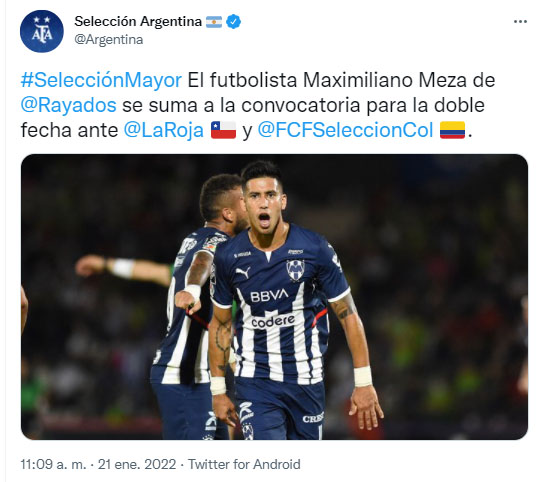Open the @FCFSeleccionCol mention
Image resolution: width=540 pixels, height=482 pixels.
click(x=345, y=130)
